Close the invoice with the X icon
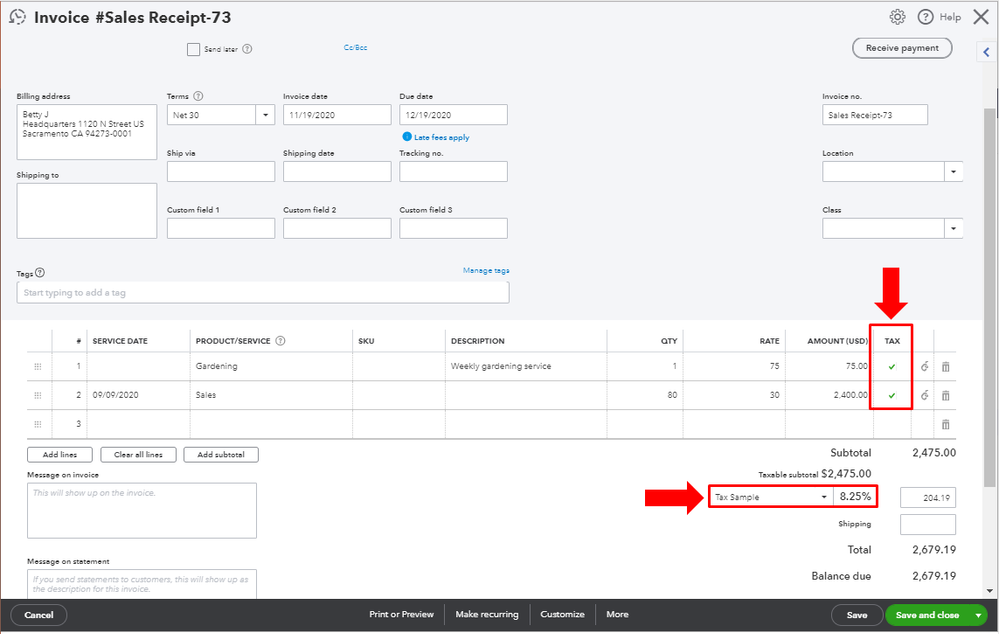This screenshot has height=634, width=999. coord(981,17)
